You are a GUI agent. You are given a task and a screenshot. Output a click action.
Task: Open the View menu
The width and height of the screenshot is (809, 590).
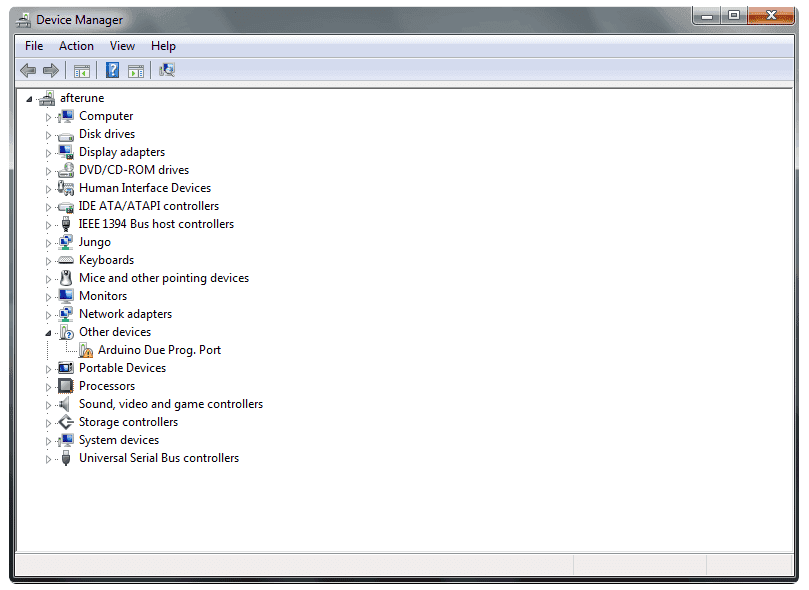pyautogui.click(x=122, y=46)
